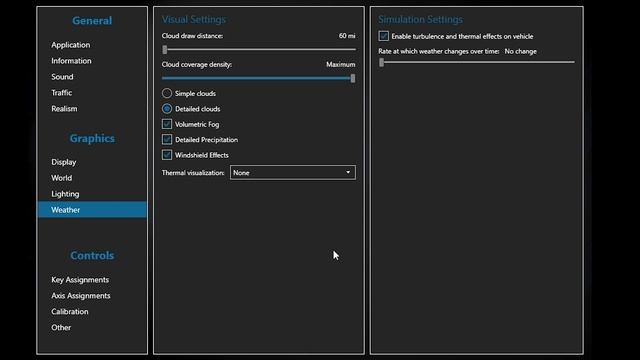The image size is (640, 360).
Task: Open the Realism settings section
Action: [64, 109]
